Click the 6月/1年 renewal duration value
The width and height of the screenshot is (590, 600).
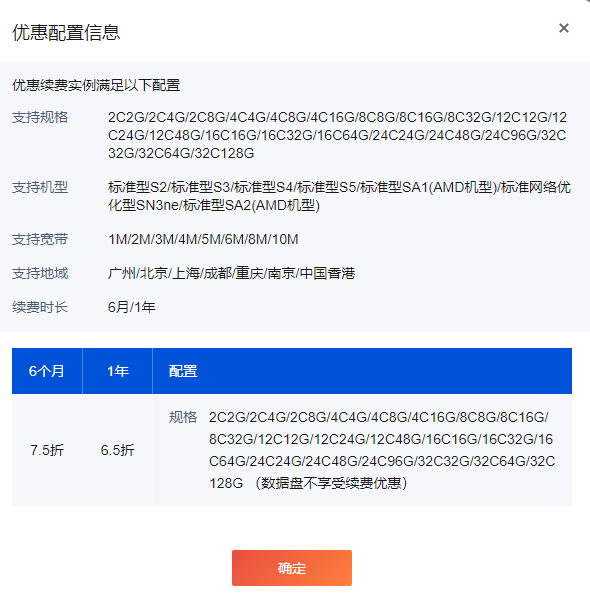[132, 307]
